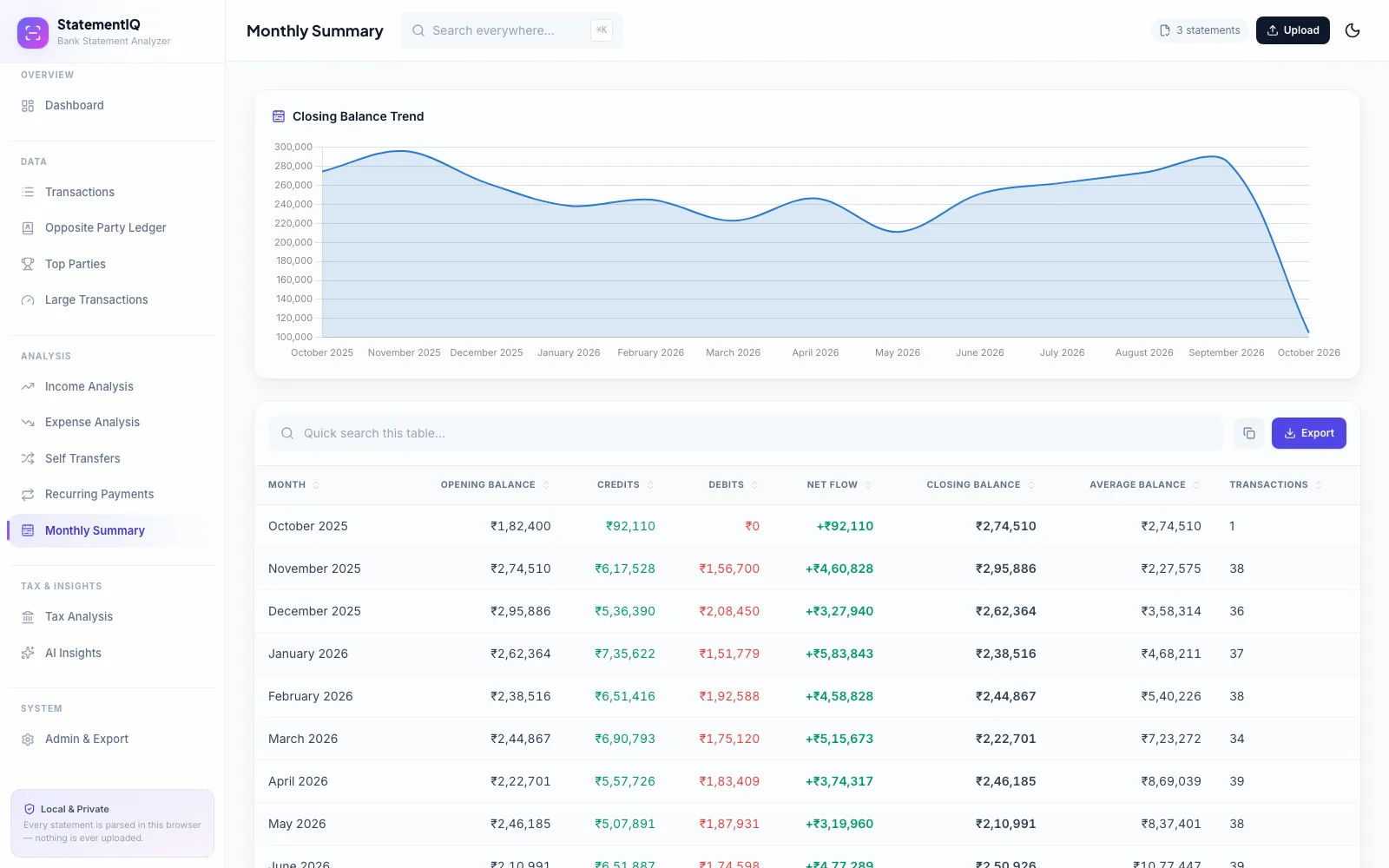1389x868 pixels.
Task: Sort by the Debits column
Action: coord(734,485)
